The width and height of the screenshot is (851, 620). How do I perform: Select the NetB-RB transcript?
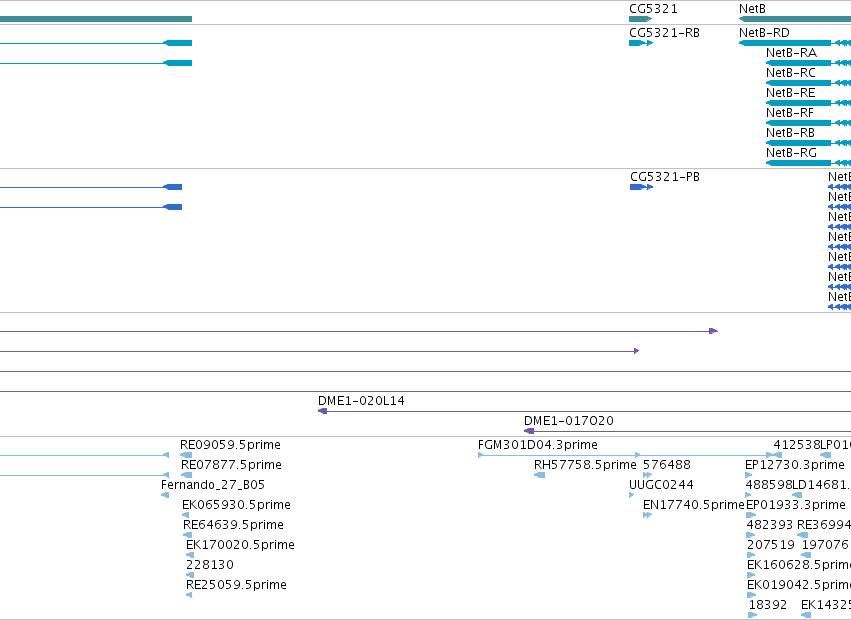791,133
